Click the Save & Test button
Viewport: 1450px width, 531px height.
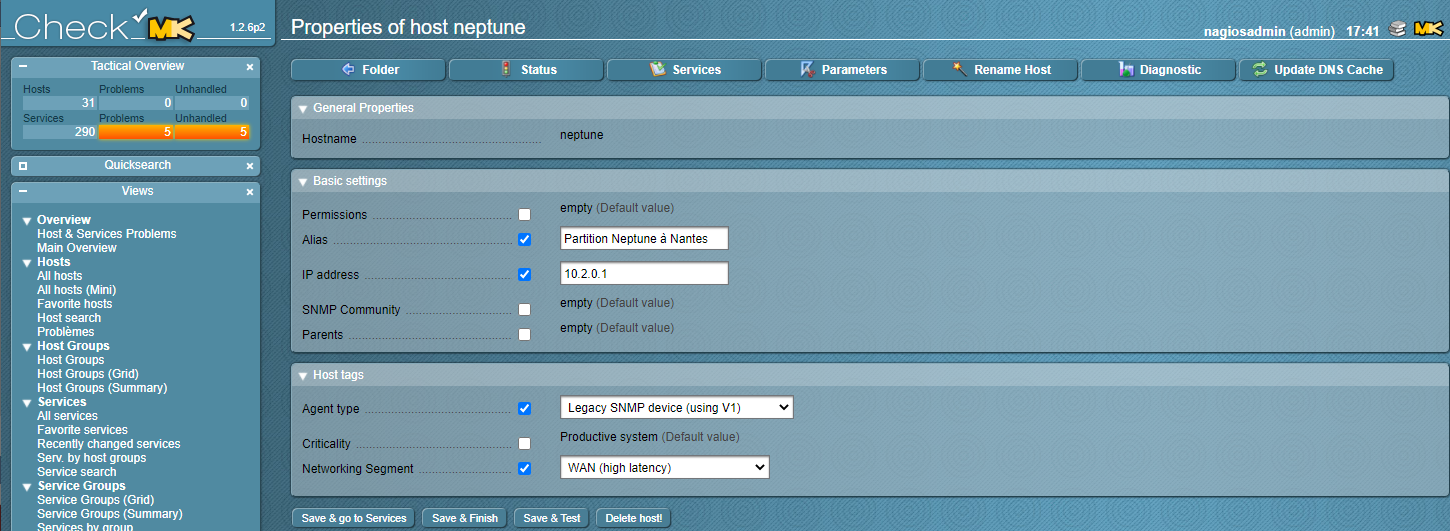[552, 518]
